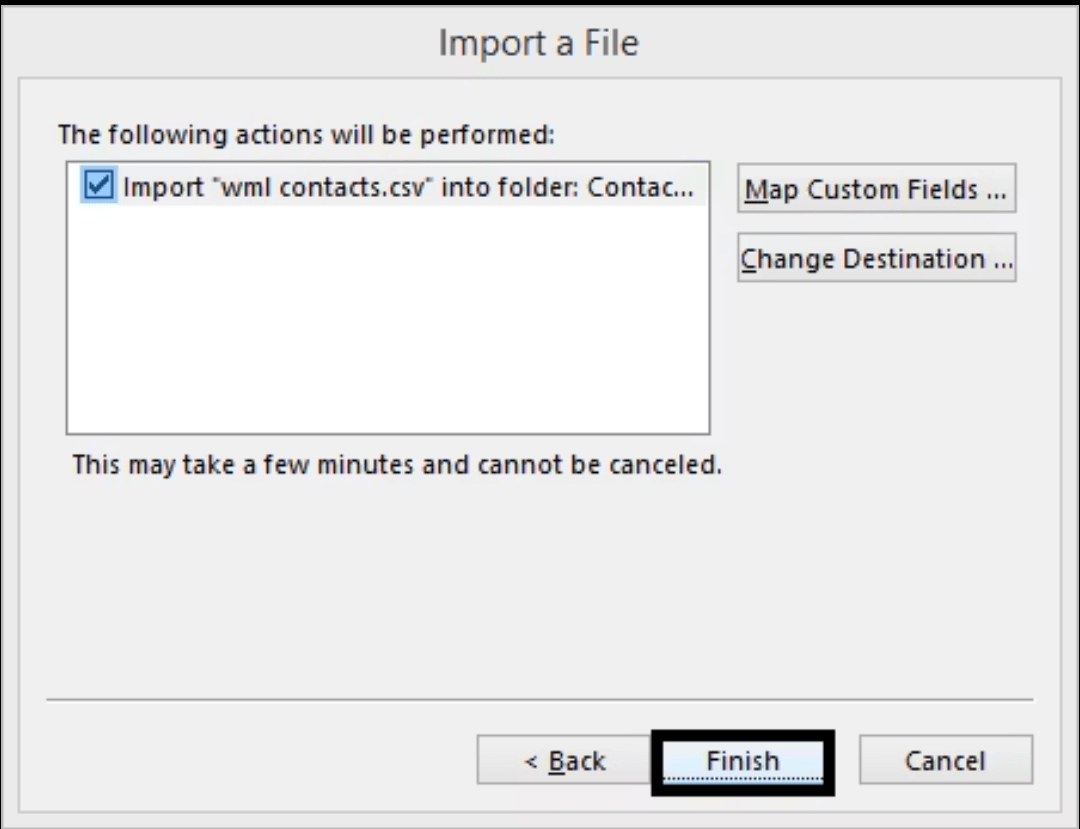This screenshot has width=1080, height=829.
Task: Uncheck the import wml contacts.csv checkbox
Action: pos(98,185)
